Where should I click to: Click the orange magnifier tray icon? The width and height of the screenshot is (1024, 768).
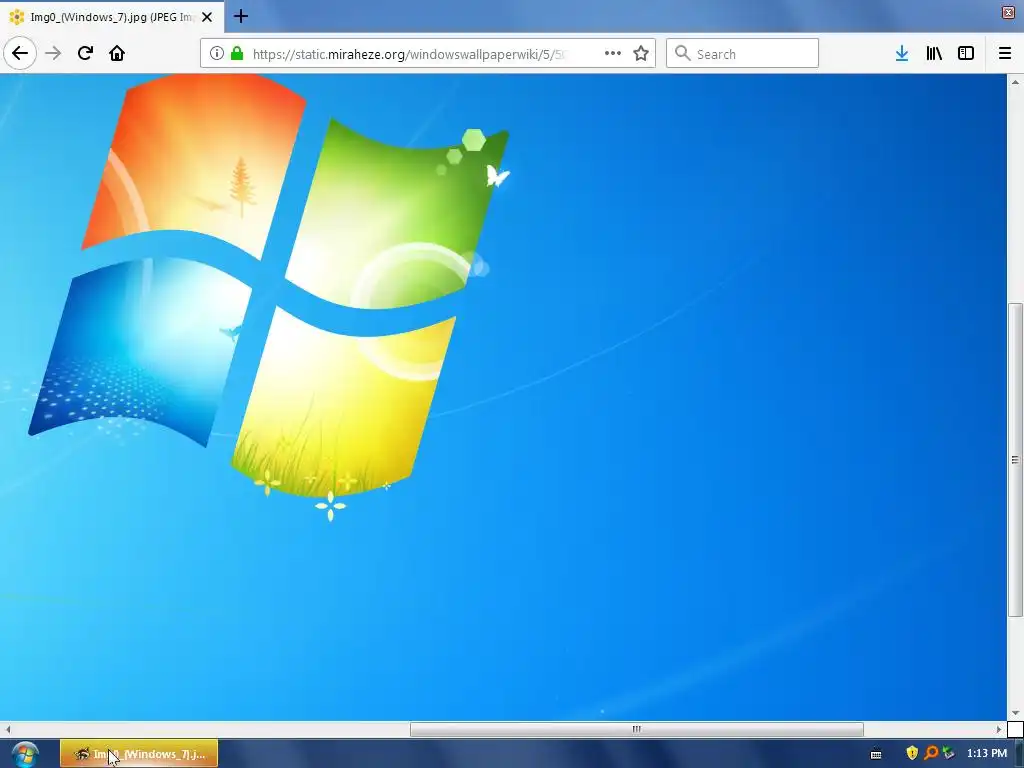931,754
